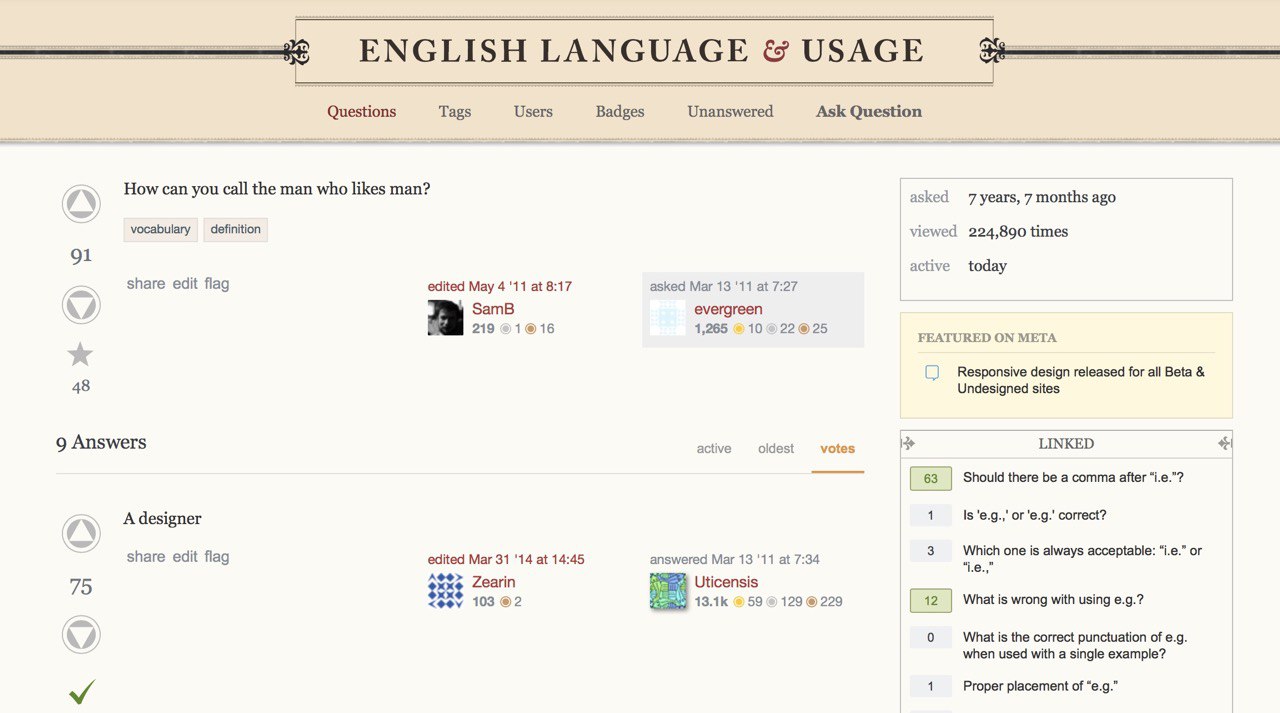Click share under the question
Viewport: 1280px width, 713px height.
[146, 283]
